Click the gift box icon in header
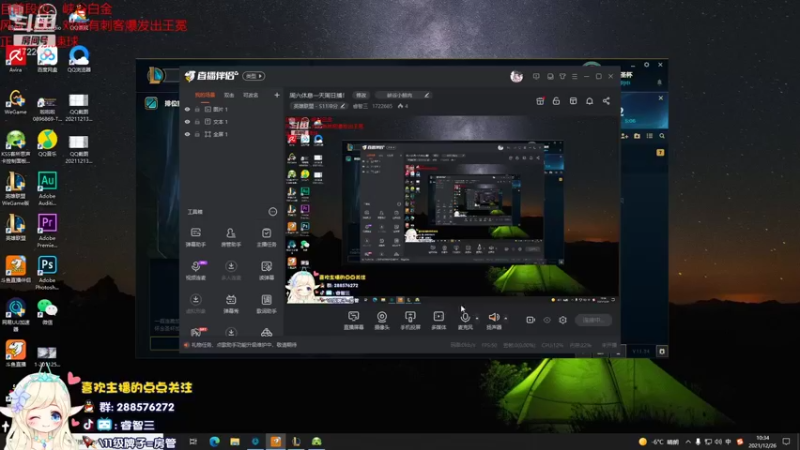Screen dimensions: 800x450 pyautogui.click(x=540, y=101)
